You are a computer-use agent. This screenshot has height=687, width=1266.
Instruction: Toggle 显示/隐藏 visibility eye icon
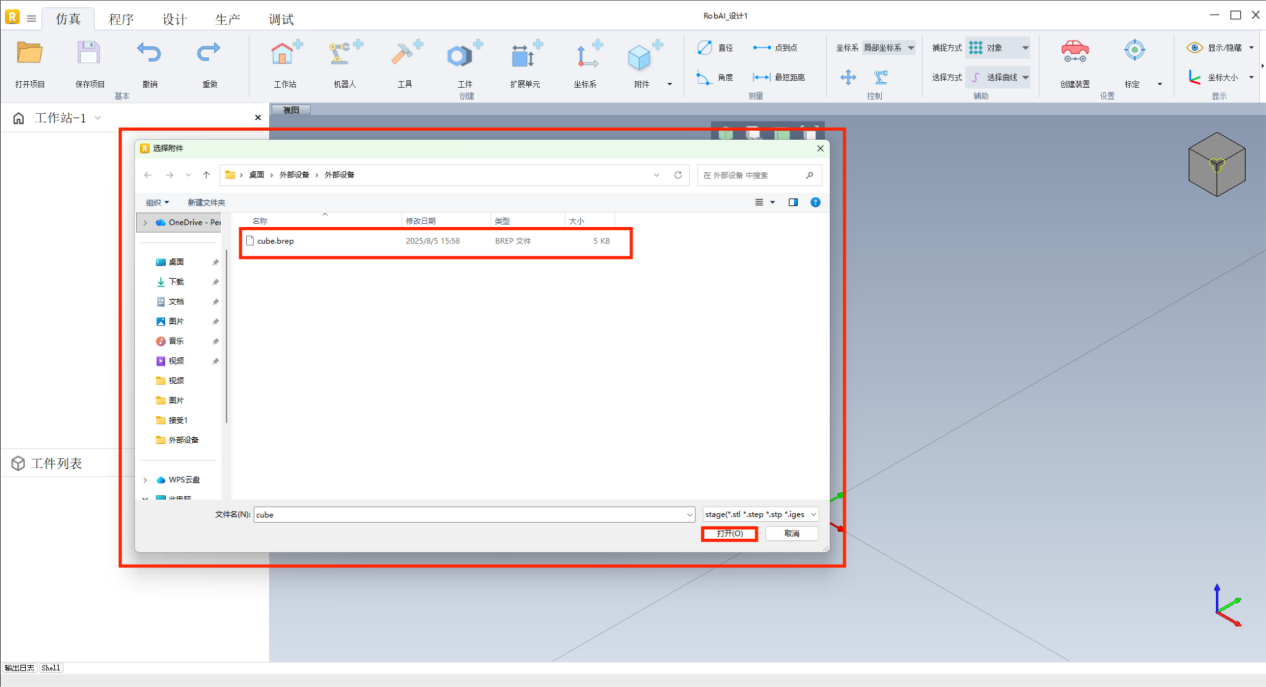pos(1195,47)
